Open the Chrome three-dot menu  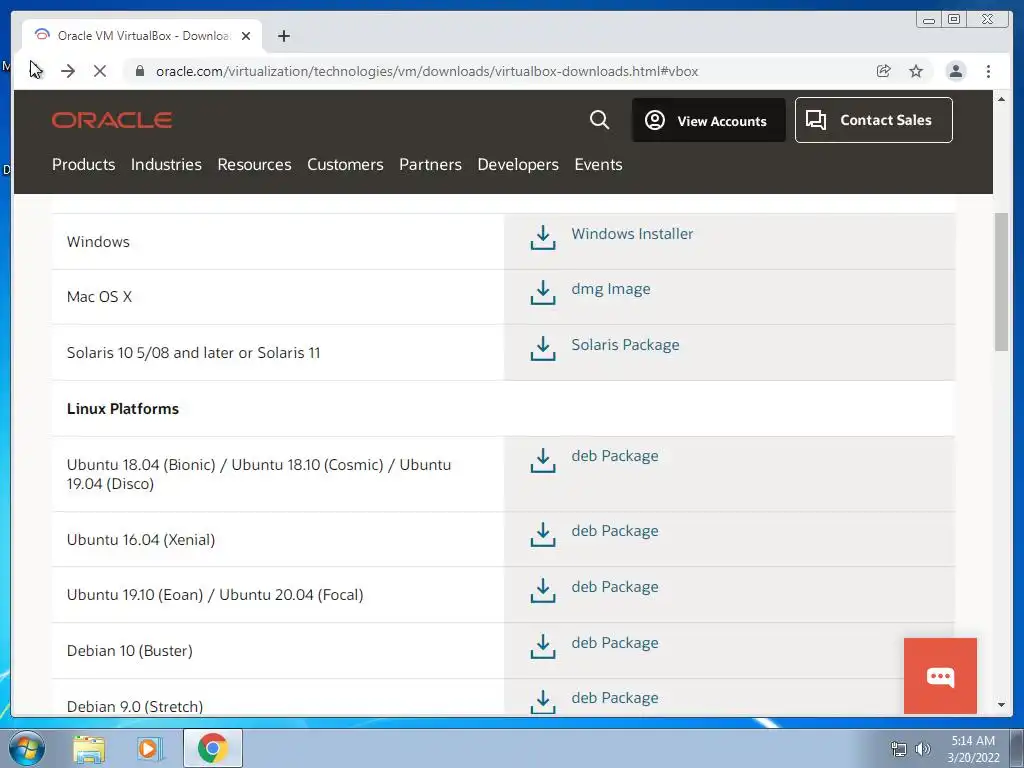[x=988, y=71]
